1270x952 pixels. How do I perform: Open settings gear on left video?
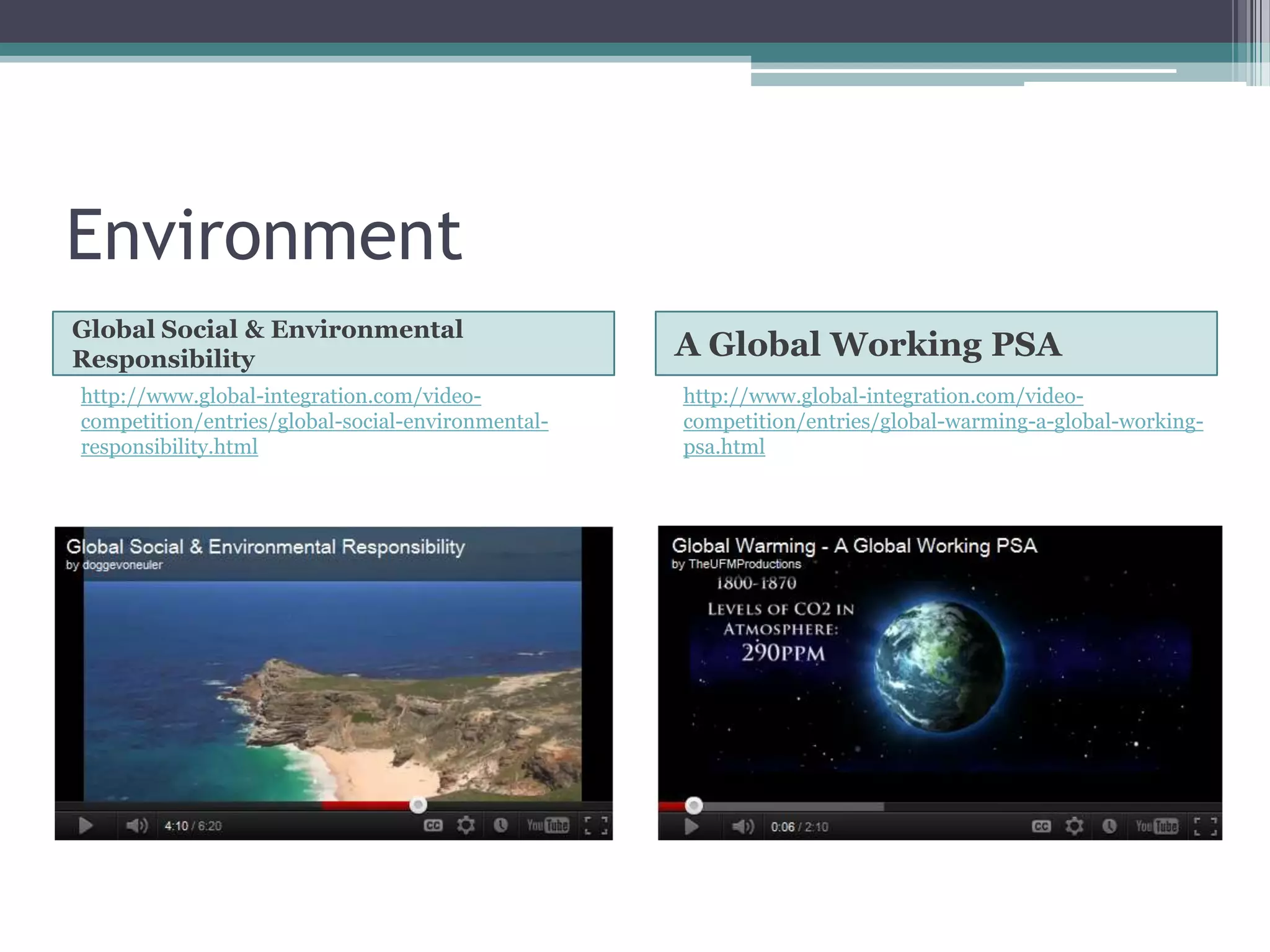(x=466, y=825)
